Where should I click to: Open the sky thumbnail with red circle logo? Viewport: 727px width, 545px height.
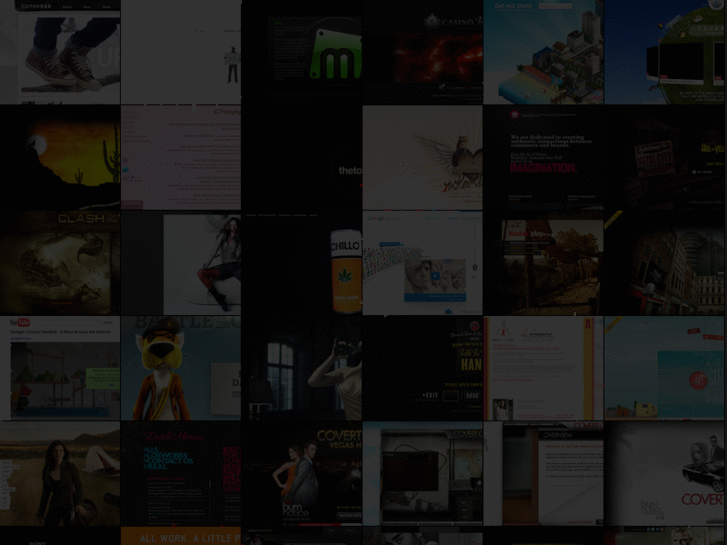click(x=664, y=368)
